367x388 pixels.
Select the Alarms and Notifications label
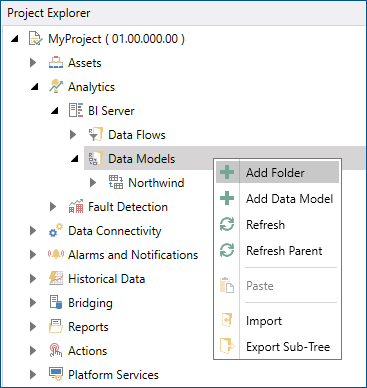click(133, 255)
